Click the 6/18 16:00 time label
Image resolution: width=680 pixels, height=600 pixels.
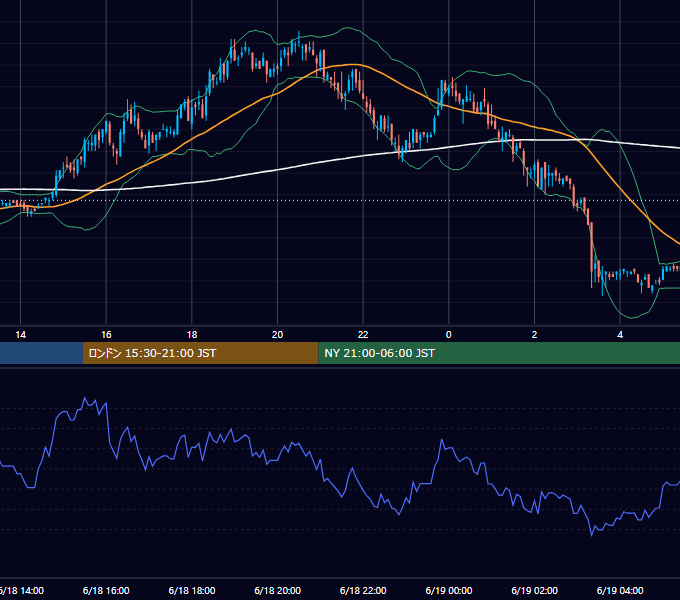[x=106, y=590]
